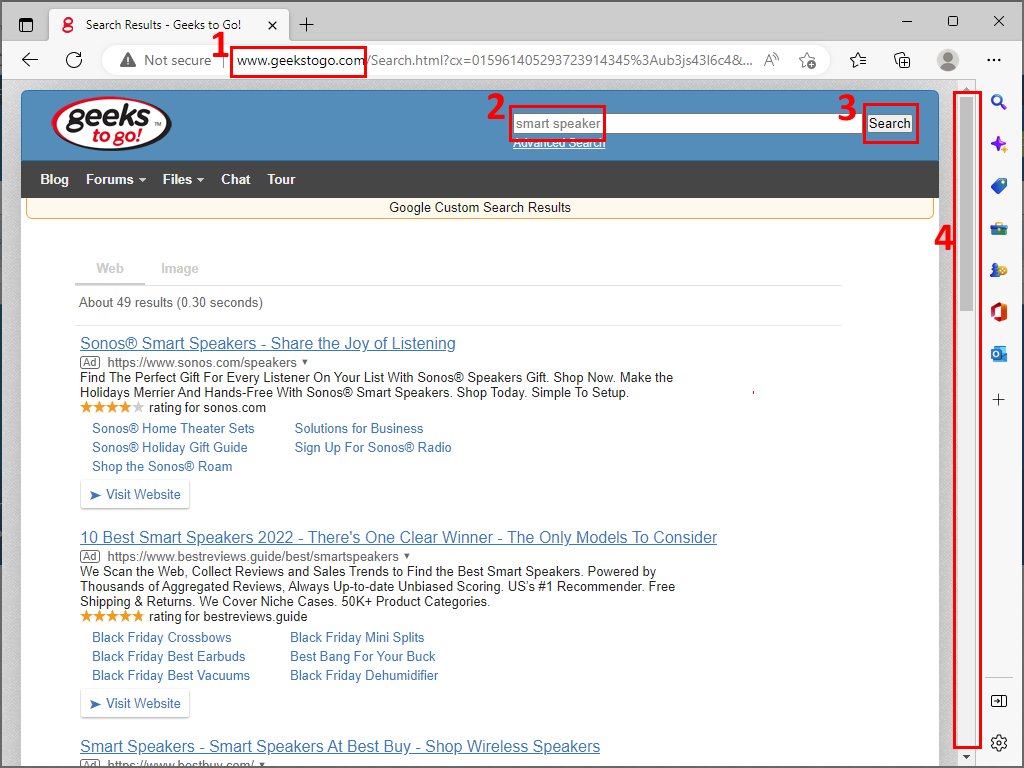Open the Advanced Search link
This screenshot has width=1024, height=768.
point(559,143)
